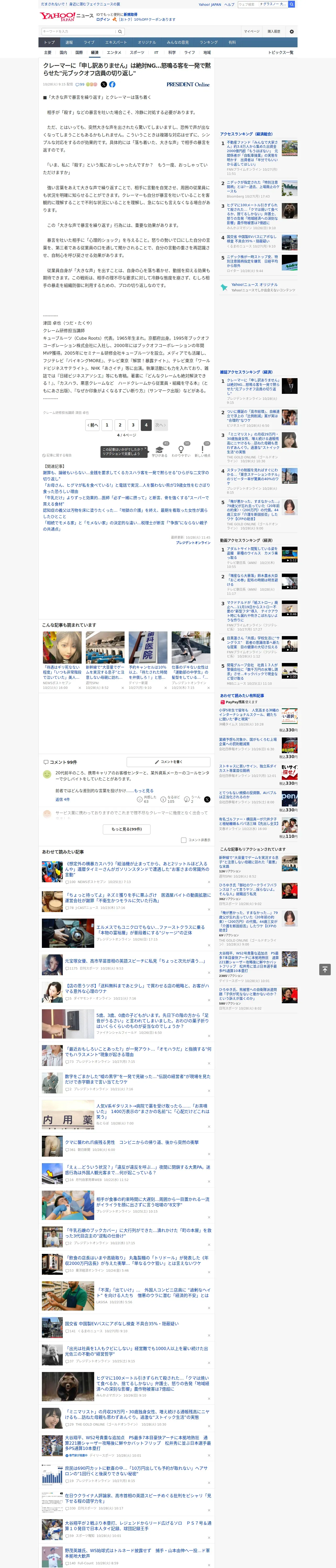Submit the top-bar web search with the blue button
The width and height of the screenshot is (336, 1568).
(x=292, y=4)
